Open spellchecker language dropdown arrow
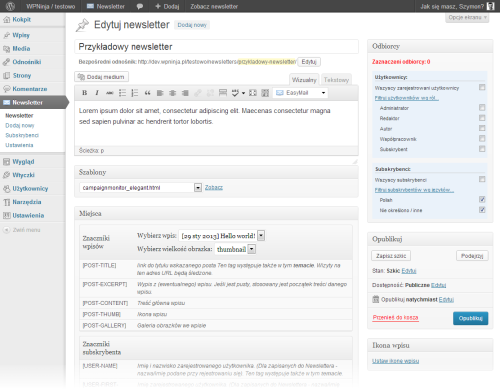 tap(243, 93)
